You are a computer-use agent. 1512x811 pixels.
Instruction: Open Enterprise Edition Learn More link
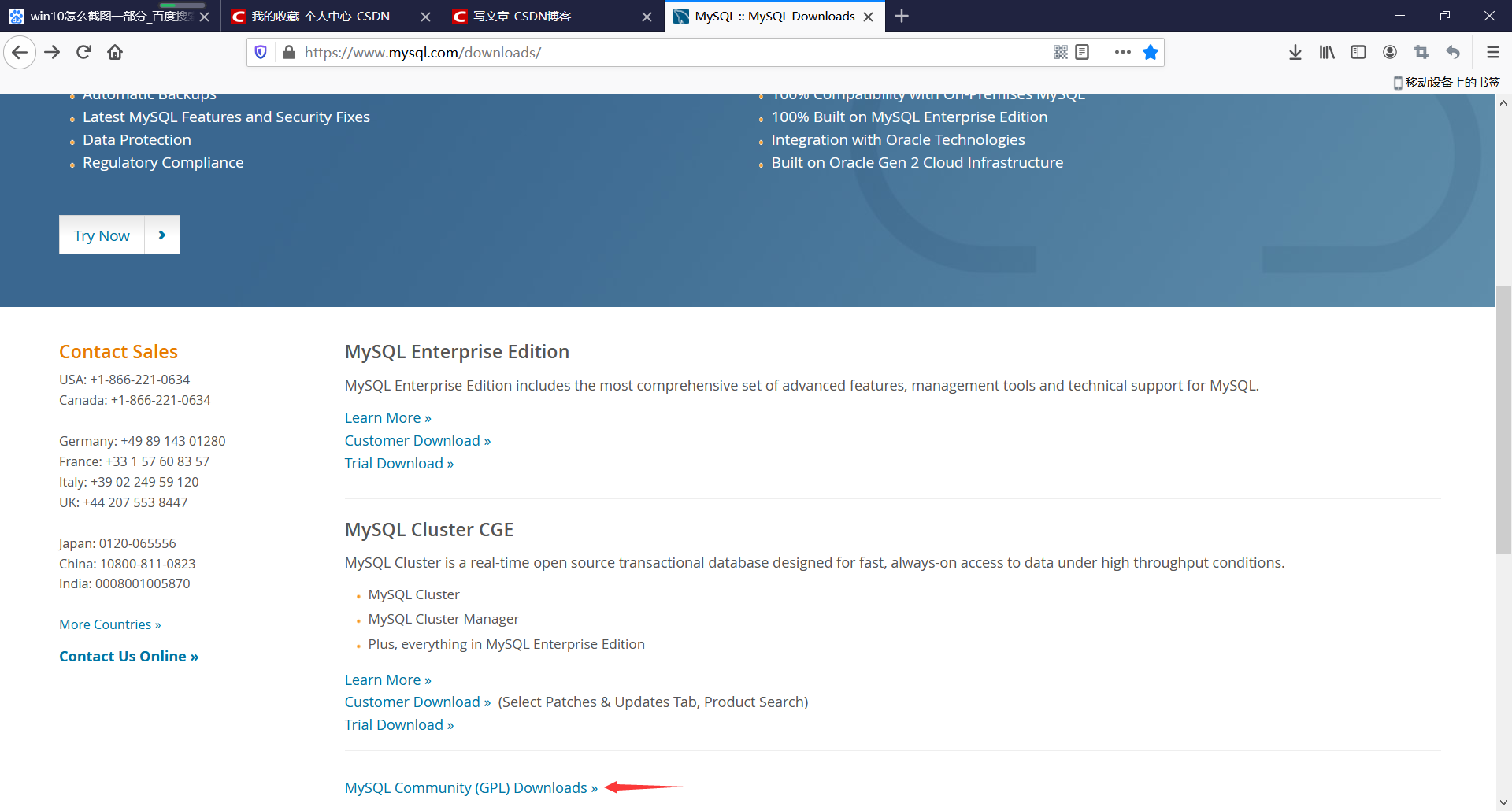pyautogui.click(x=387, y=418)
